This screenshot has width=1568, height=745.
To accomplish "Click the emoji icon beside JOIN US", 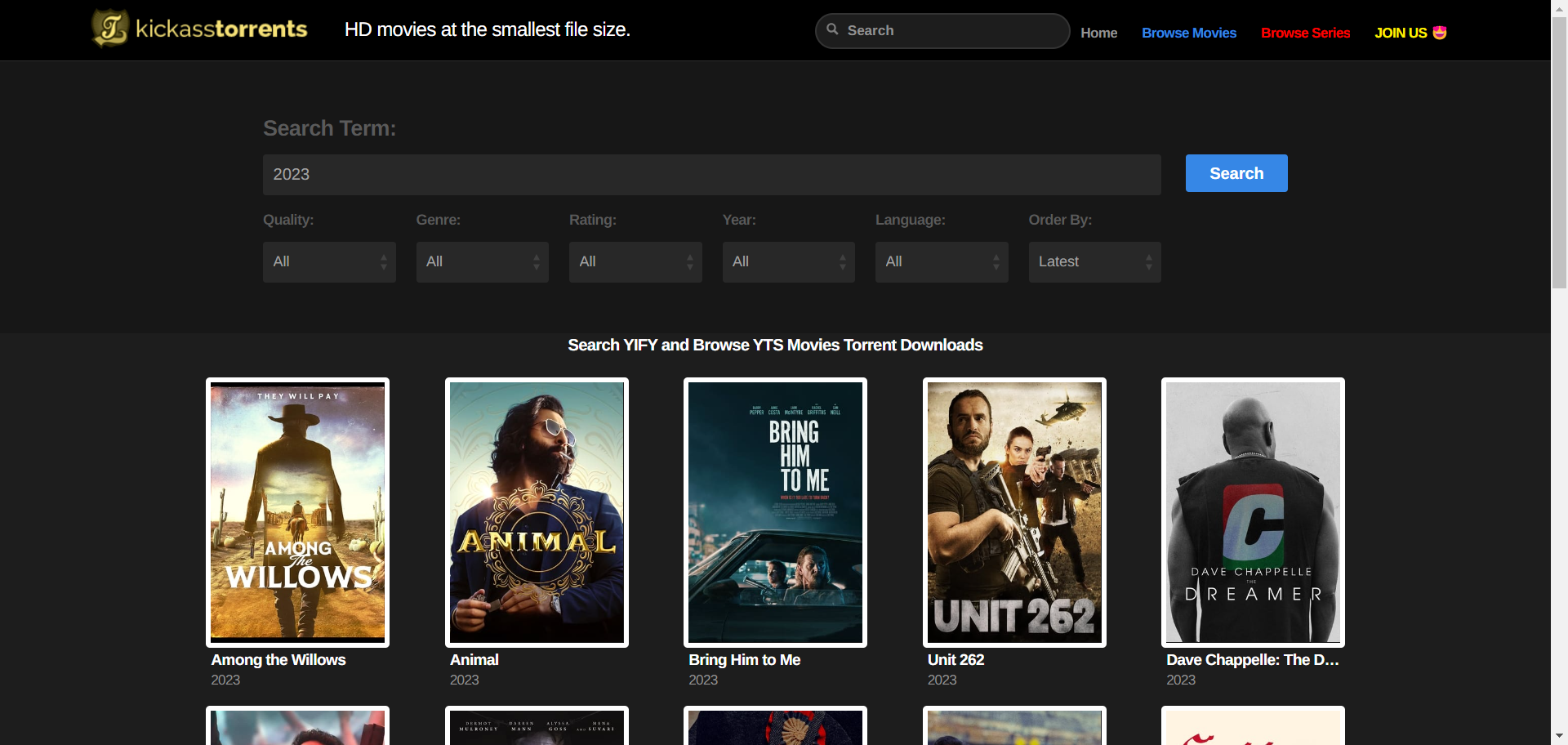I will (1440, 33).
